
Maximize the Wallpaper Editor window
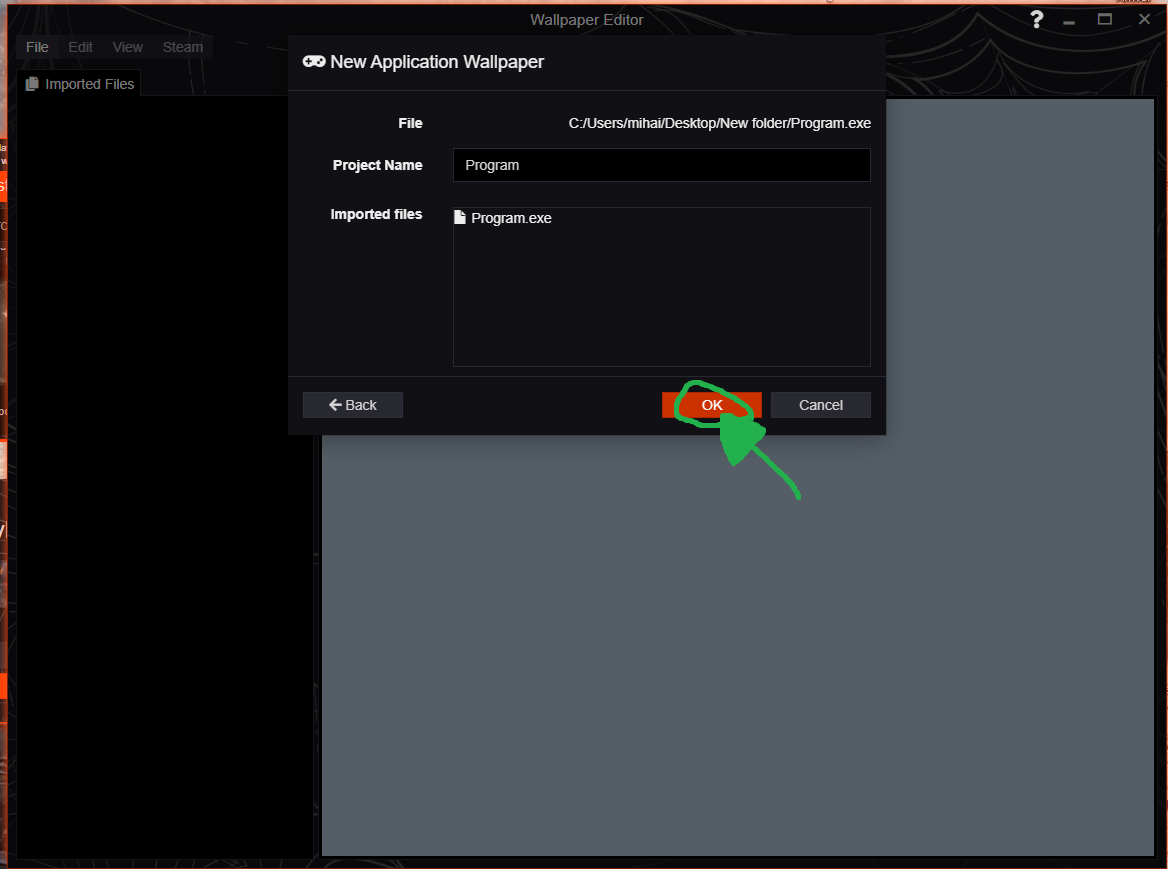point(1105,20)
